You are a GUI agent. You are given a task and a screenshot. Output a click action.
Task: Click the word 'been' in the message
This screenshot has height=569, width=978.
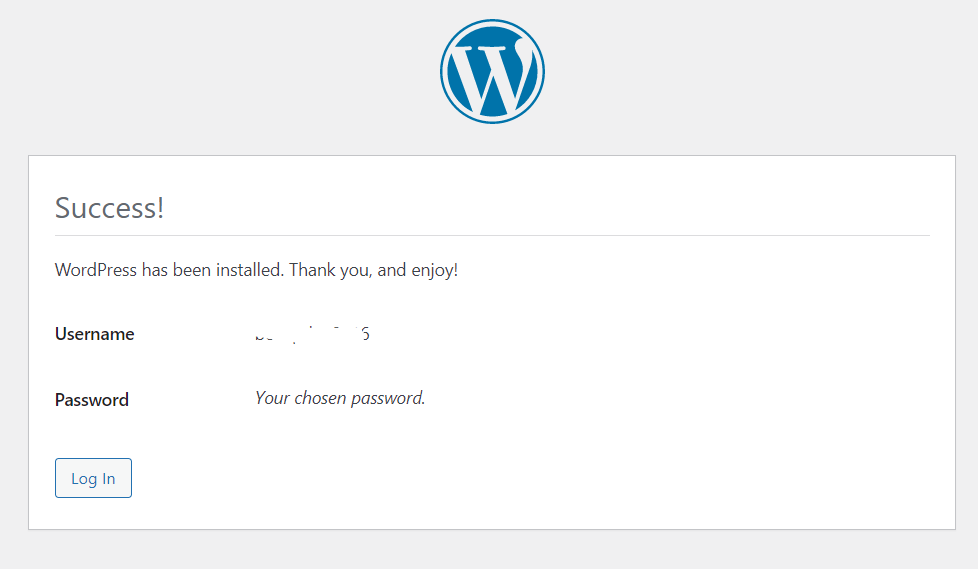click(191, 270)
